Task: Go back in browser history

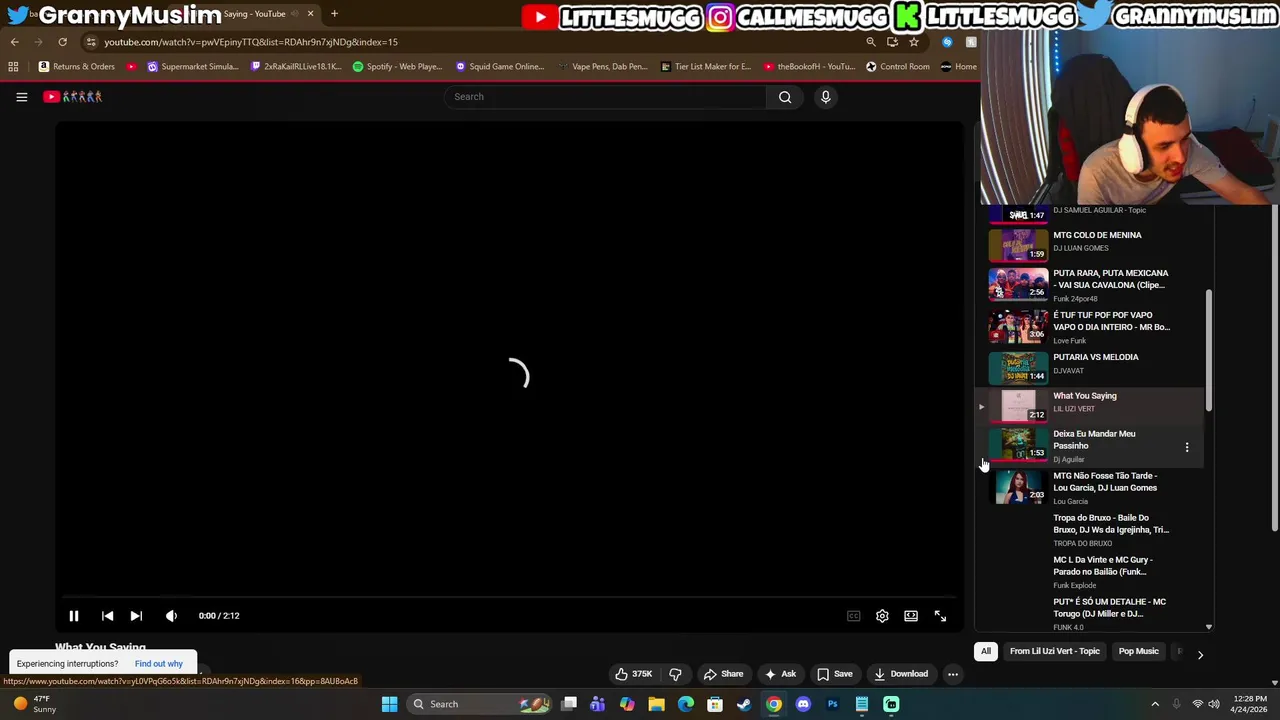Action: pyautogui.click(x=15, y=42)
